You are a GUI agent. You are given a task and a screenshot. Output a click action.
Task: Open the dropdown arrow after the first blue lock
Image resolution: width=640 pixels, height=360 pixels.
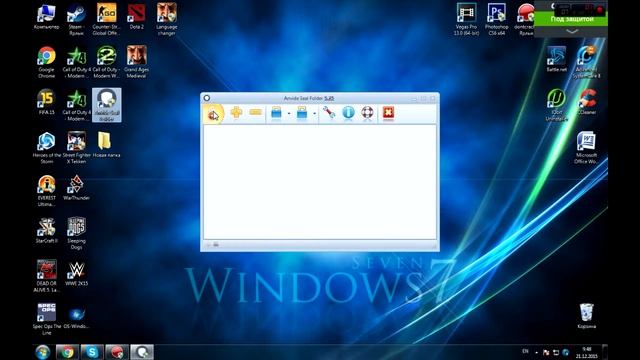coord(289,113)
